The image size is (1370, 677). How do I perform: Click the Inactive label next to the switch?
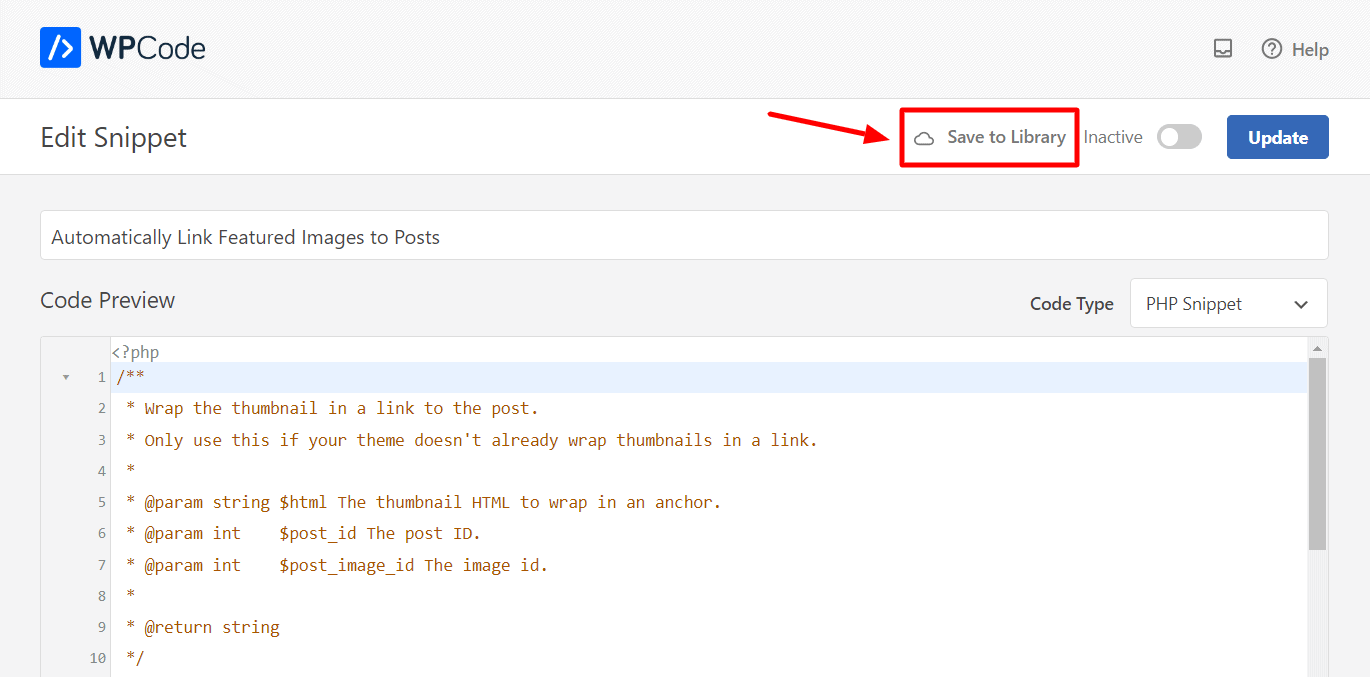(x=1112, y=138)
